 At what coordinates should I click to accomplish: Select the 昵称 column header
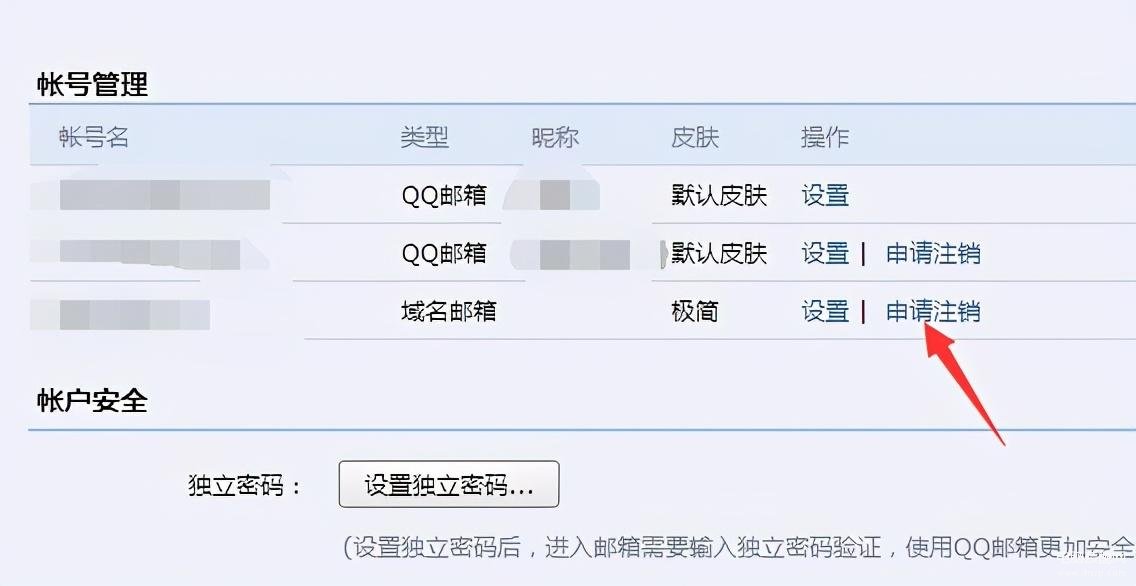(x=555, y=137)
